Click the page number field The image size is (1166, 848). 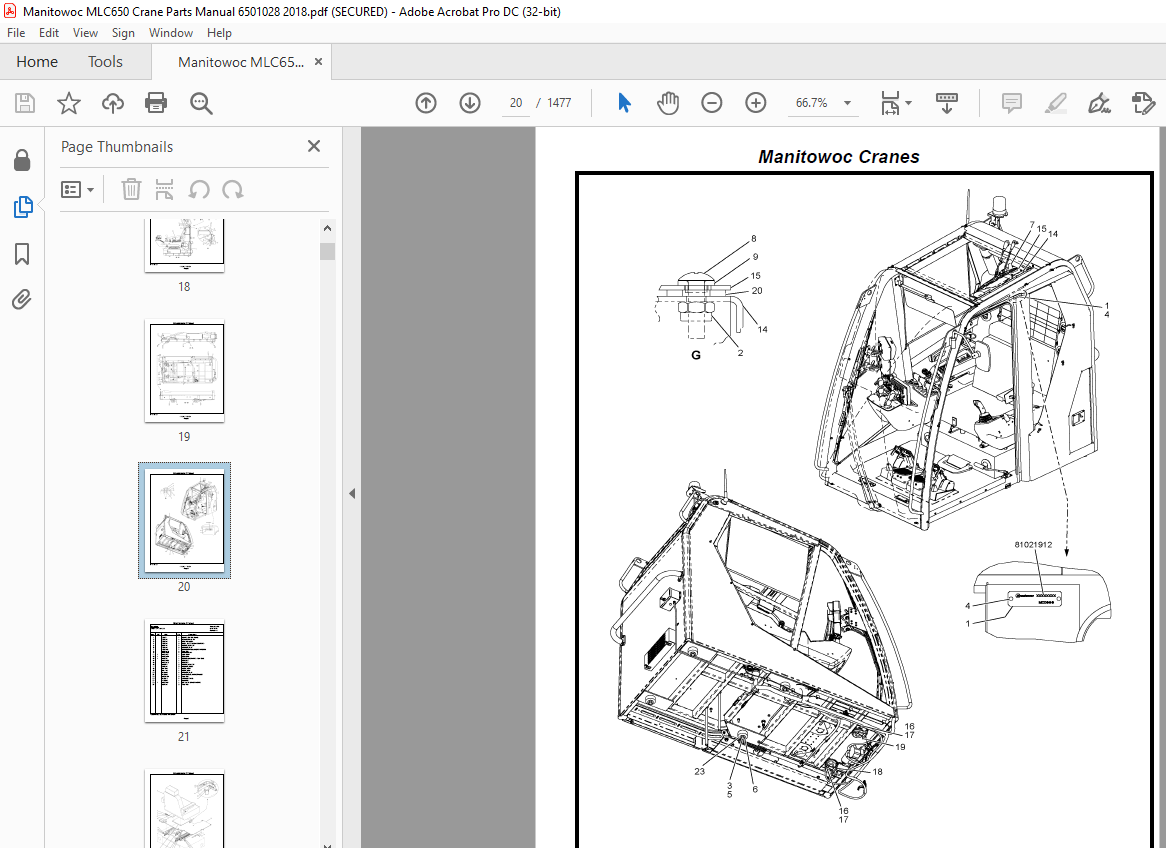pyautogui.click(x=516, y=103)
